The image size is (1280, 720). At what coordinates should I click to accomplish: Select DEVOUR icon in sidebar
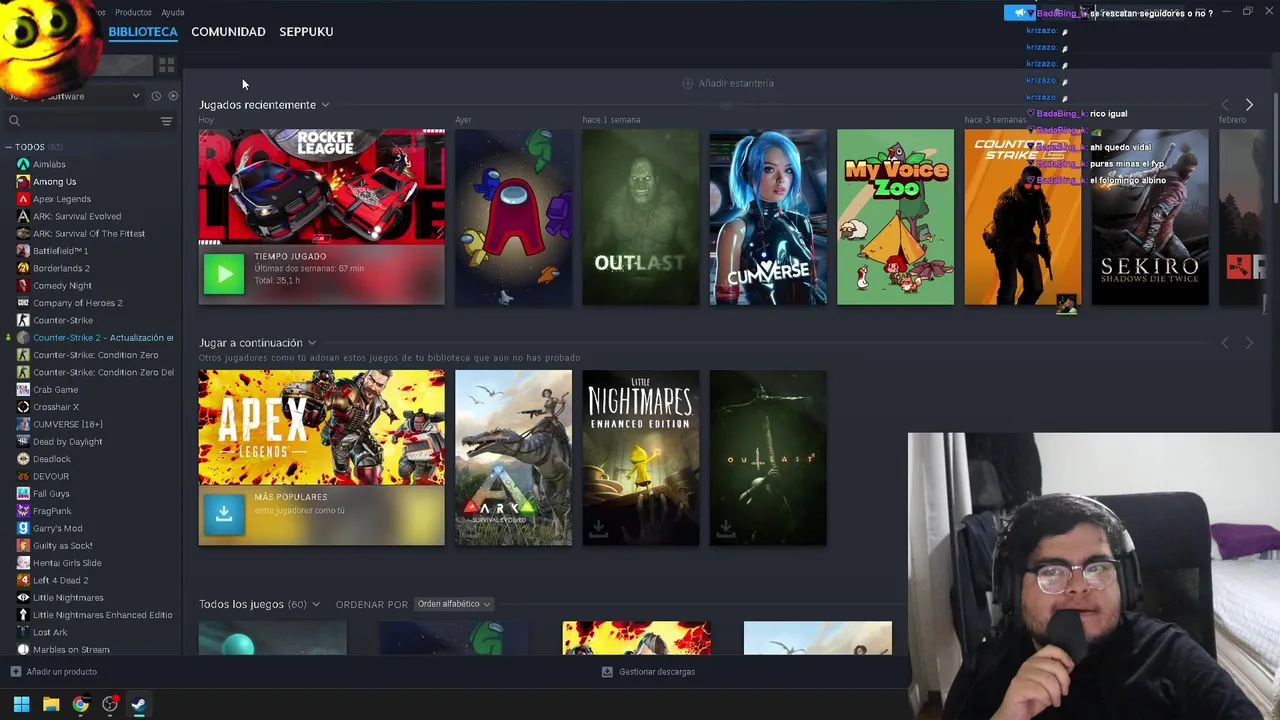point(23,476)
